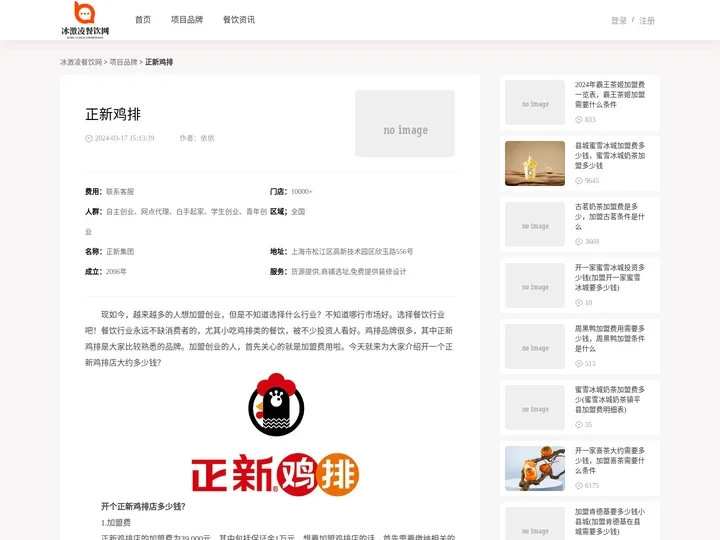This screenshot has height=540, width=720.
Task: Click the 登录 link
Action: [x=619, y=21]
